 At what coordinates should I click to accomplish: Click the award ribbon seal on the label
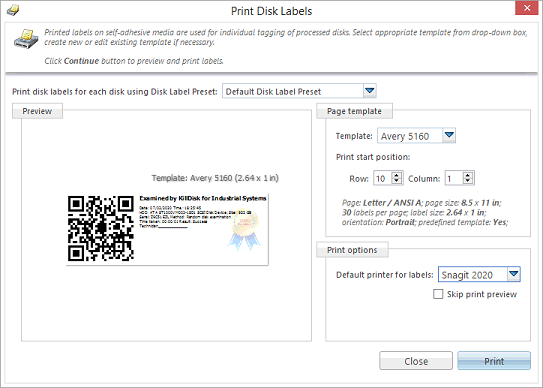tap(244, 229)
